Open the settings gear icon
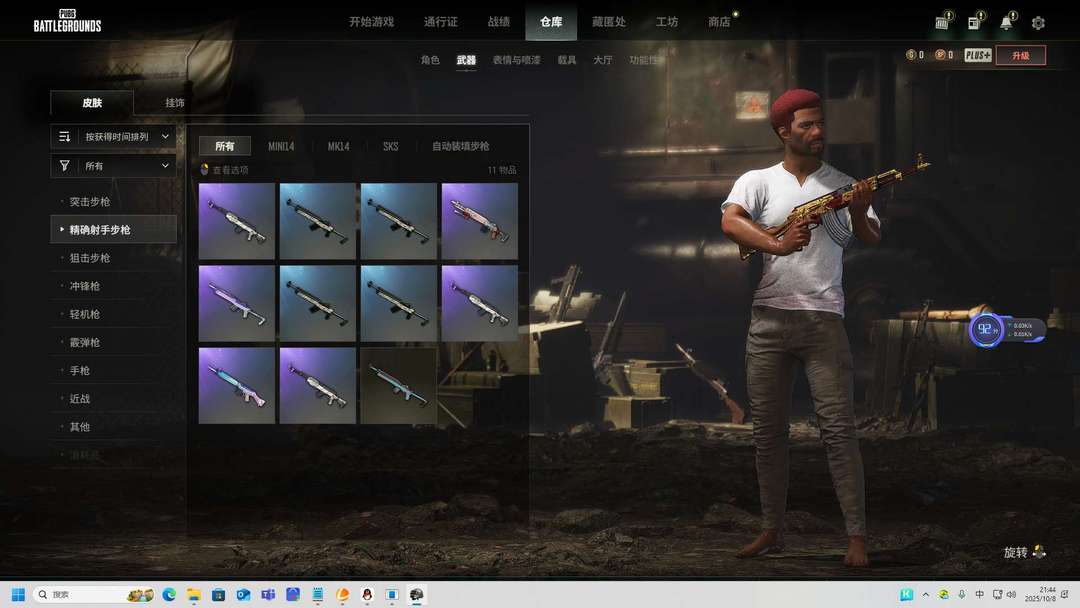Viewport: 1080px width, 608px height. coord(1038,22)
